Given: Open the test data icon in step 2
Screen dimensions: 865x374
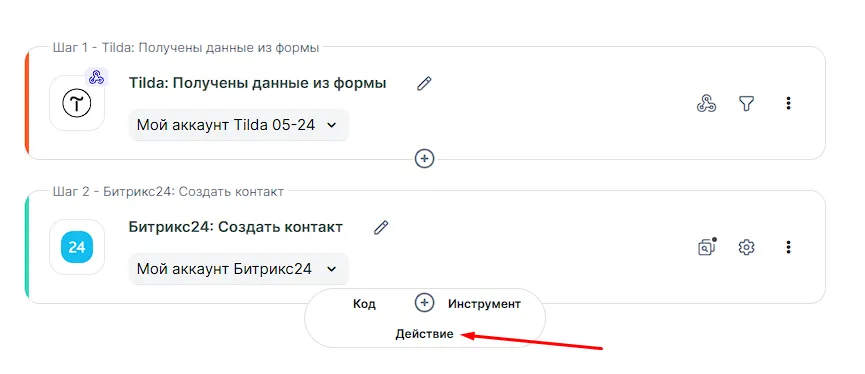Looking at the screenshot, I should tap(707, 247).
